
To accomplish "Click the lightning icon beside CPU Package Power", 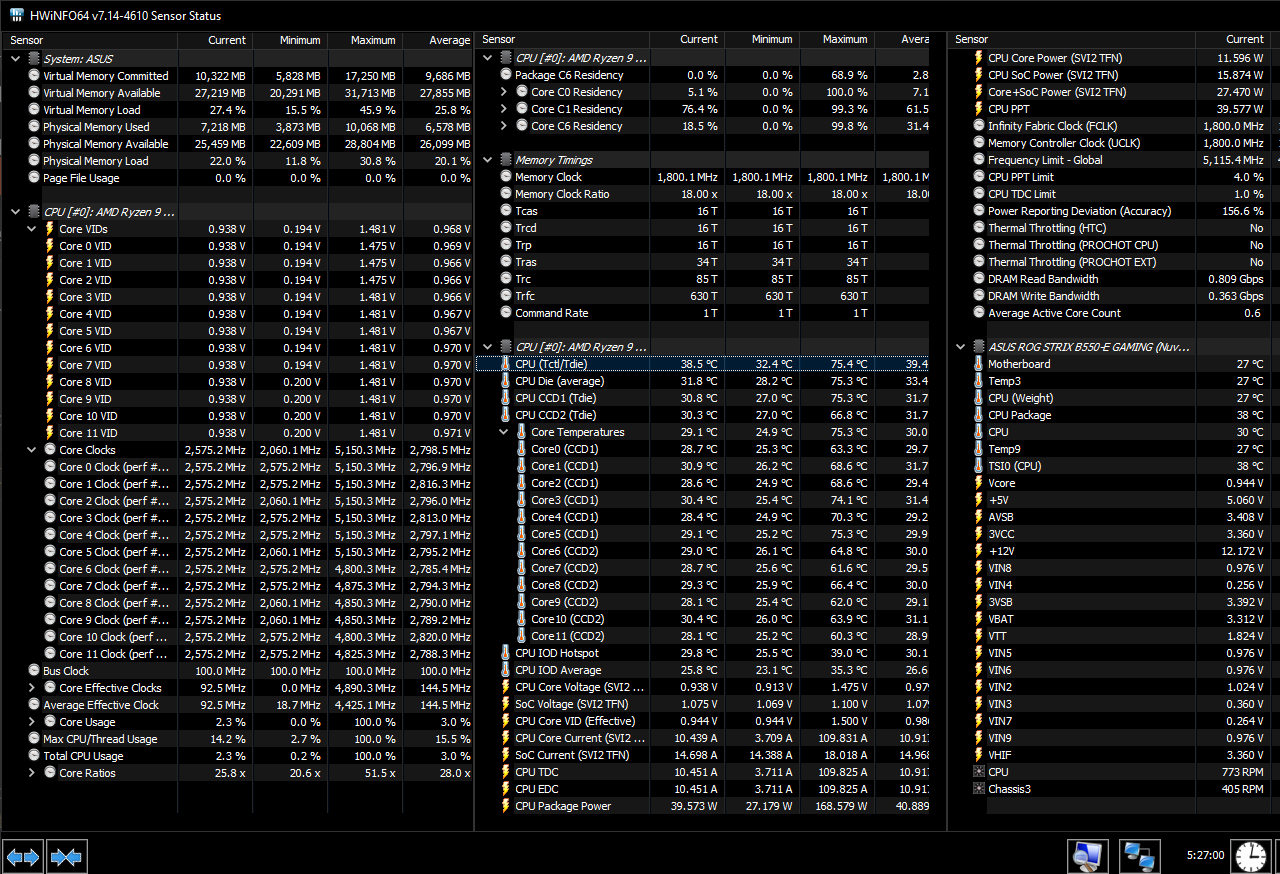I will pyautogui.click(x=505, y=806).
